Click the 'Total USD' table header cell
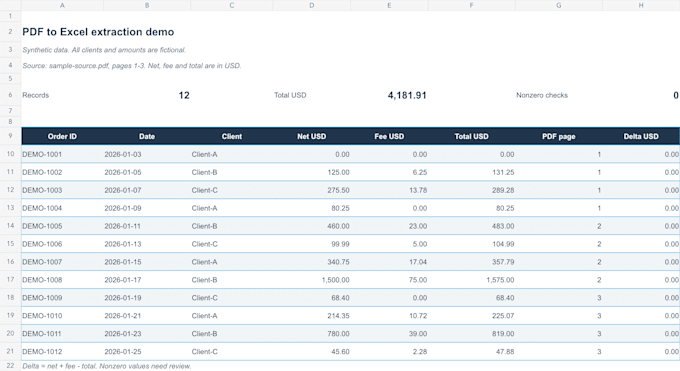The width and height of the screenshot is (680, 371). point(471,136)
